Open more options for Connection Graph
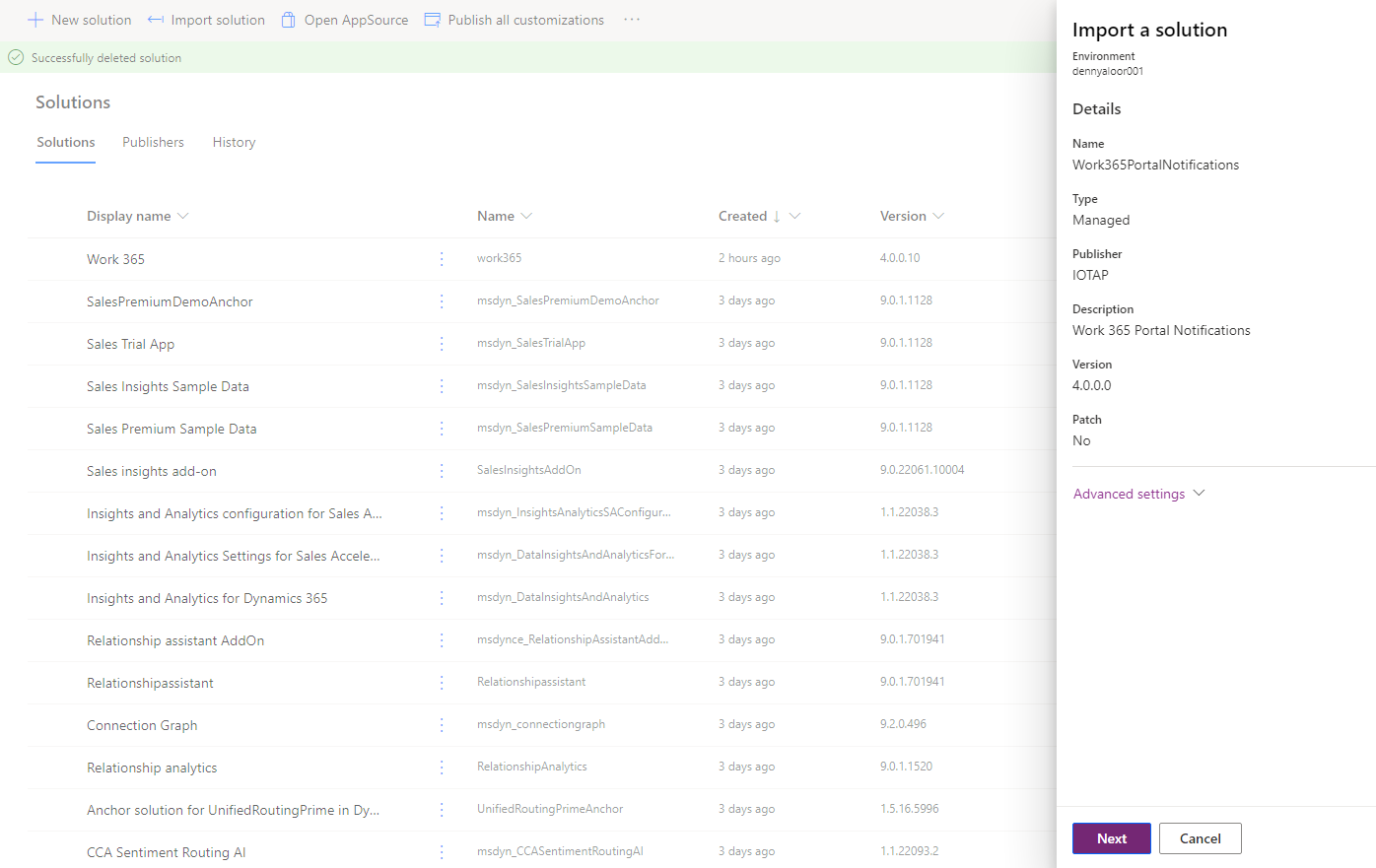This screenshot has height=868, width=1376. (442, 725)
